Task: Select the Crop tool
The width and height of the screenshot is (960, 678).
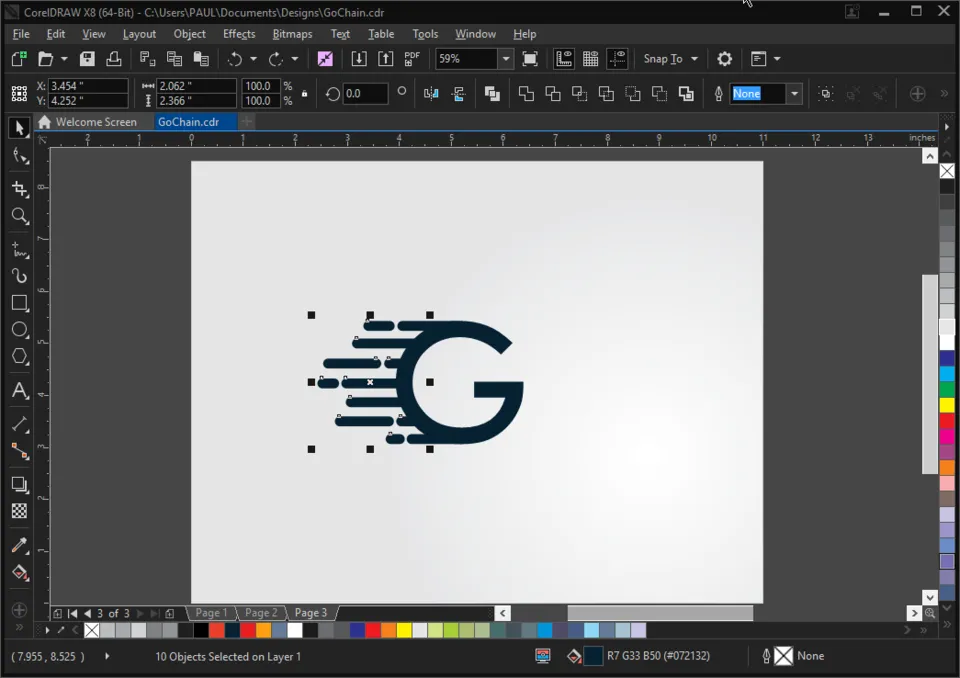Action: (20, 189)
